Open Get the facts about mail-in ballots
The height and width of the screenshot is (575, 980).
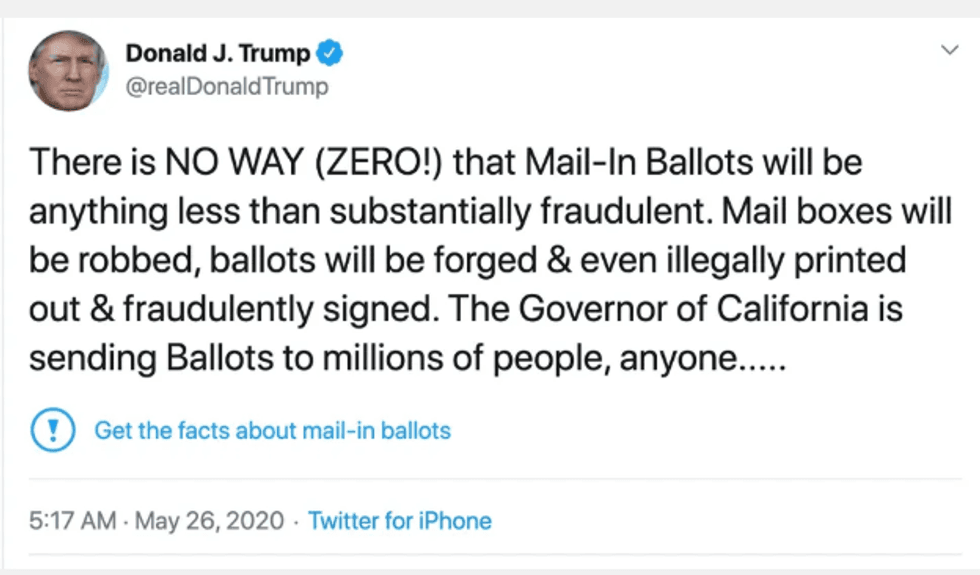[272, 431]
